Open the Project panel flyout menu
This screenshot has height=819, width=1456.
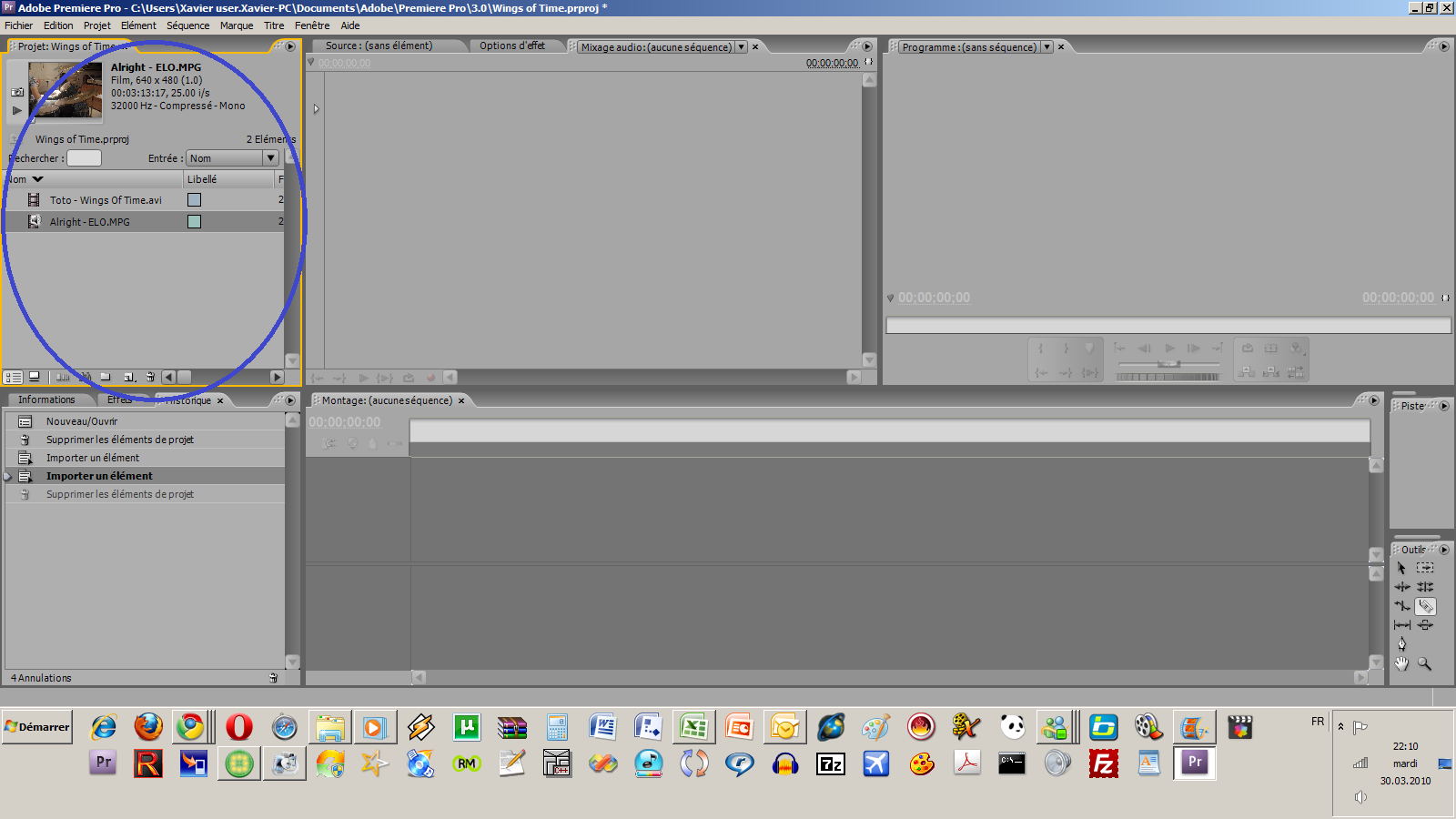[x=290, y=46]
